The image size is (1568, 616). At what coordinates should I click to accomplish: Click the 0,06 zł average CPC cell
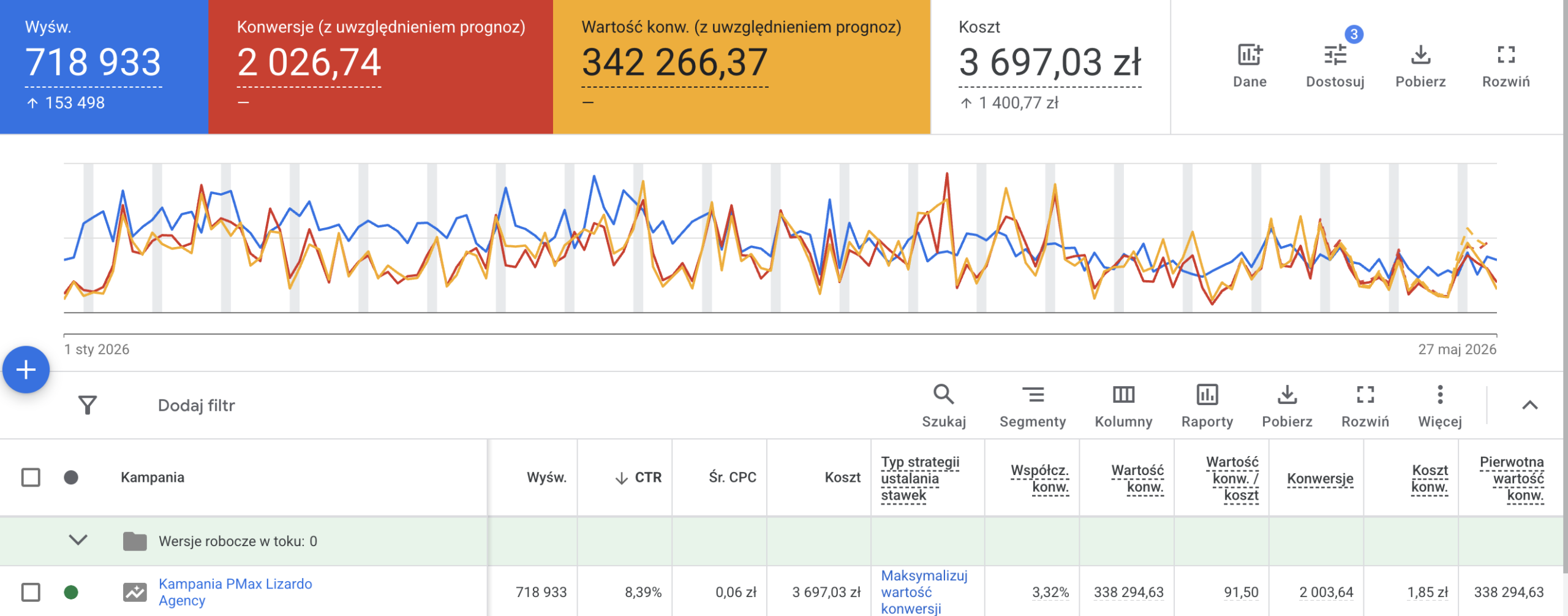pyautogui.click(x=736, y=592)
